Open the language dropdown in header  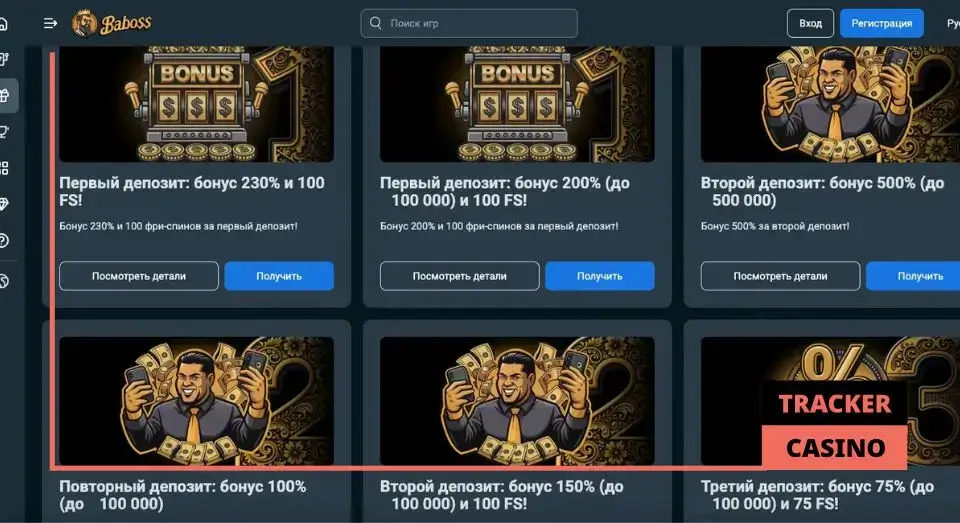click(x=953, y=23)
